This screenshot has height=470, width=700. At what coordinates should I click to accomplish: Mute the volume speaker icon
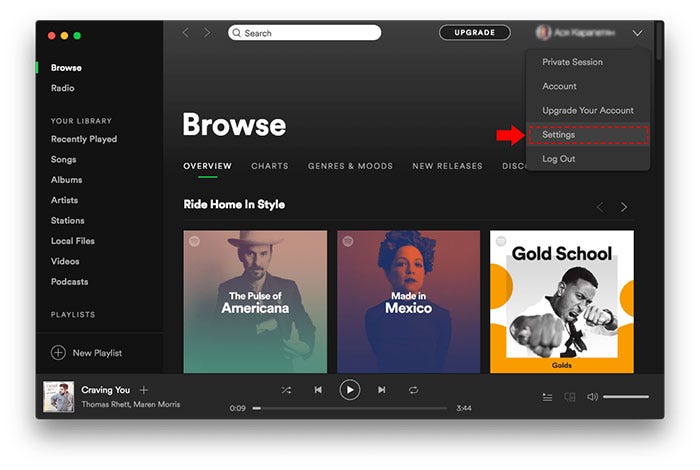(x=592, y=397)
